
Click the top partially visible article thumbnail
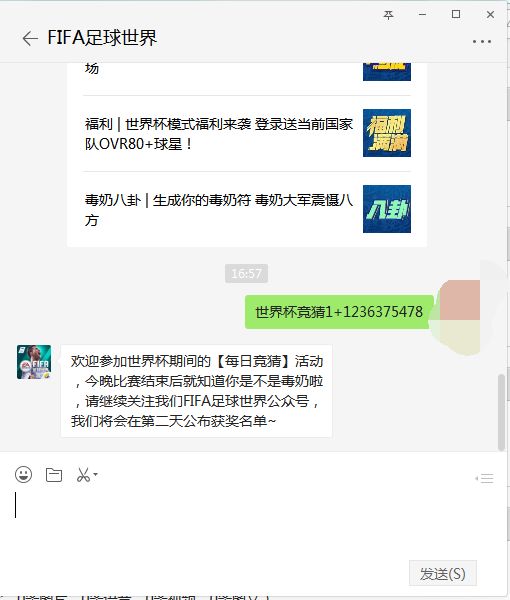coord(387,72)
